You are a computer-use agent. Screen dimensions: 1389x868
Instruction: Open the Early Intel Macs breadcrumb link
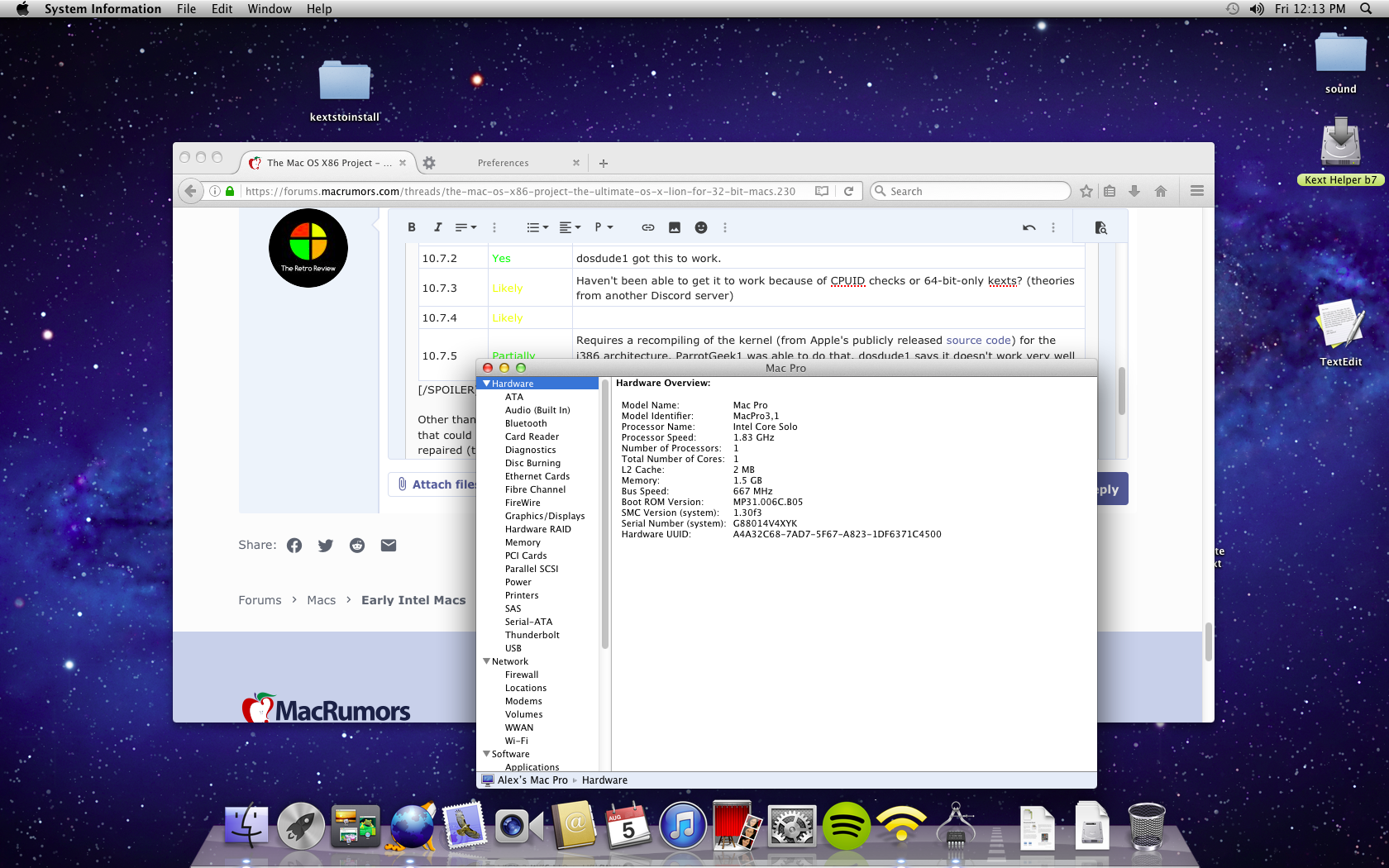[x=413, y=600]
